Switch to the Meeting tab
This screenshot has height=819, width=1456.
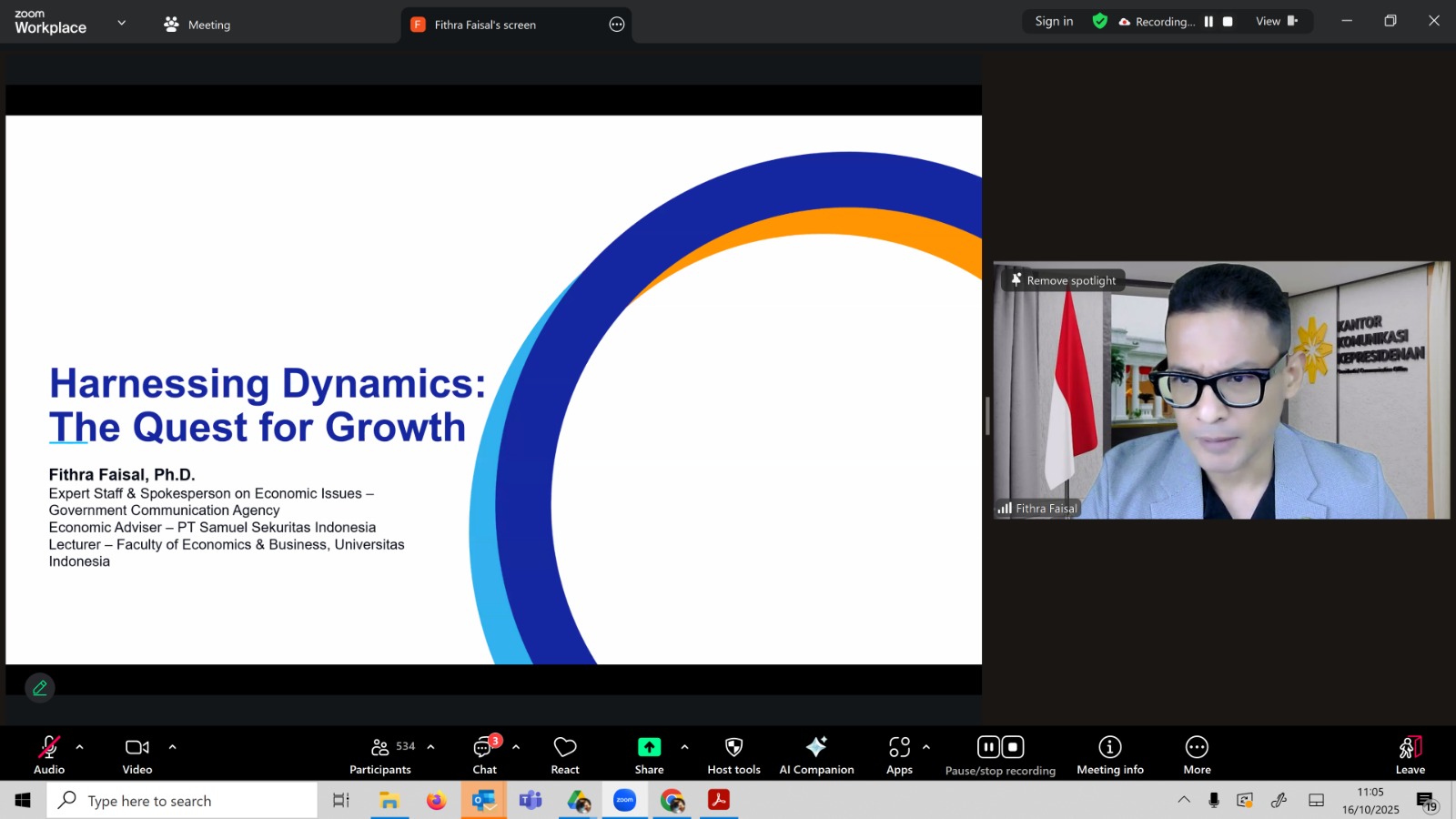click(x=197, y=25)
